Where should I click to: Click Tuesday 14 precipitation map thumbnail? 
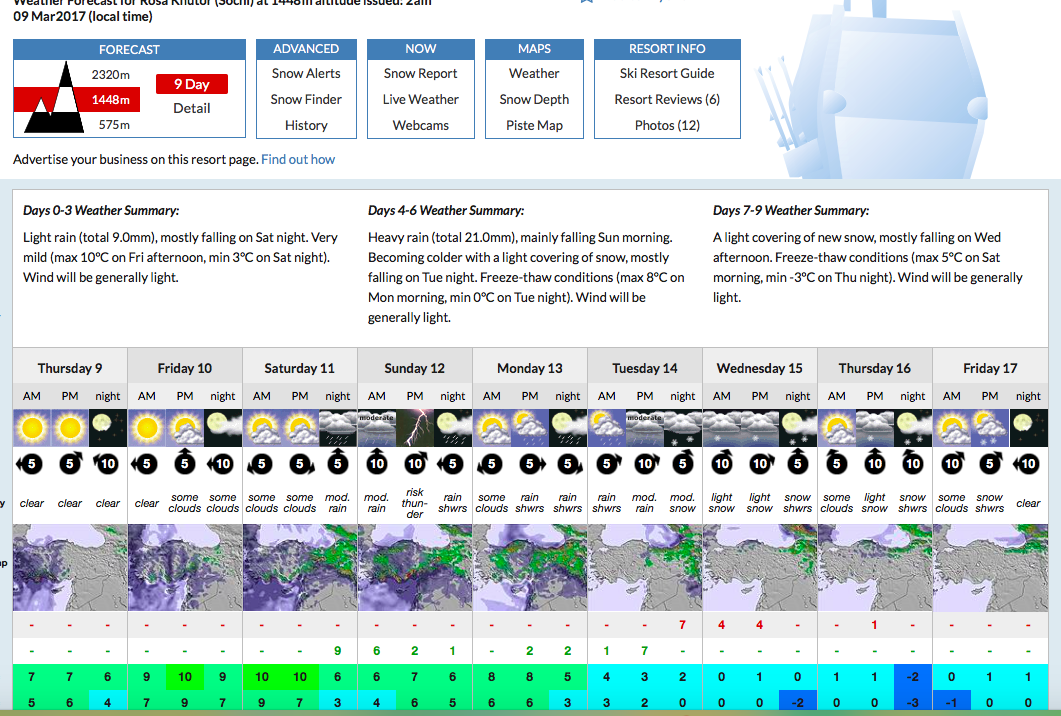(645, 567)
